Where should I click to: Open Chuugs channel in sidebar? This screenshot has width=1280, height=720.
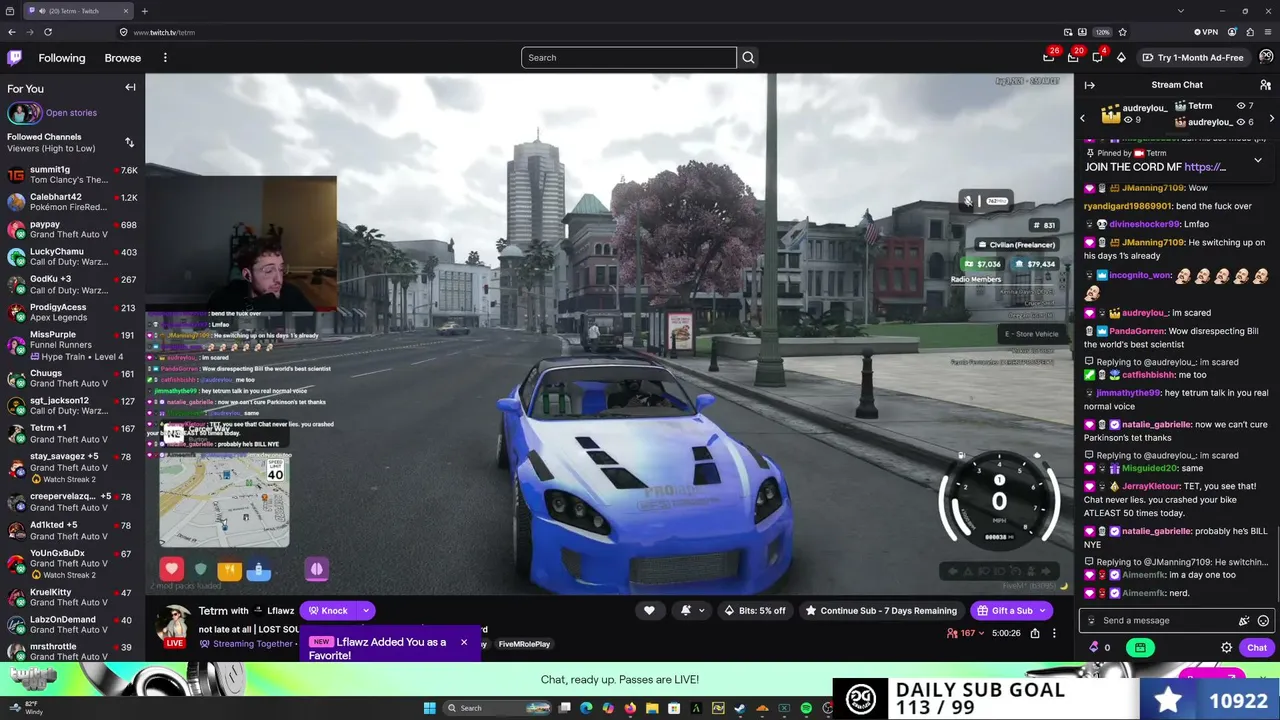coord(70,378)
